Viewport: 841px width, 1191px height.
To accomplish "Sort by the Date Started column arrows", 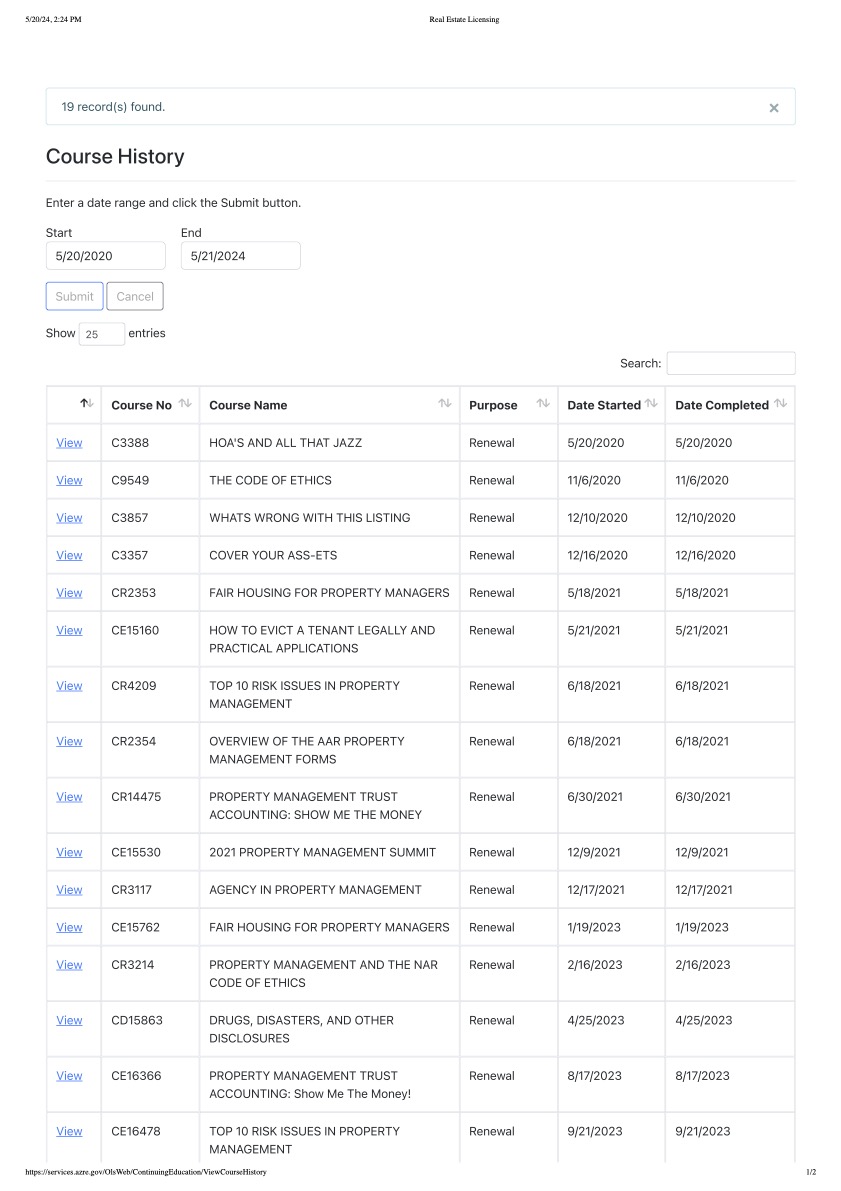I will [x=651, y=403].
